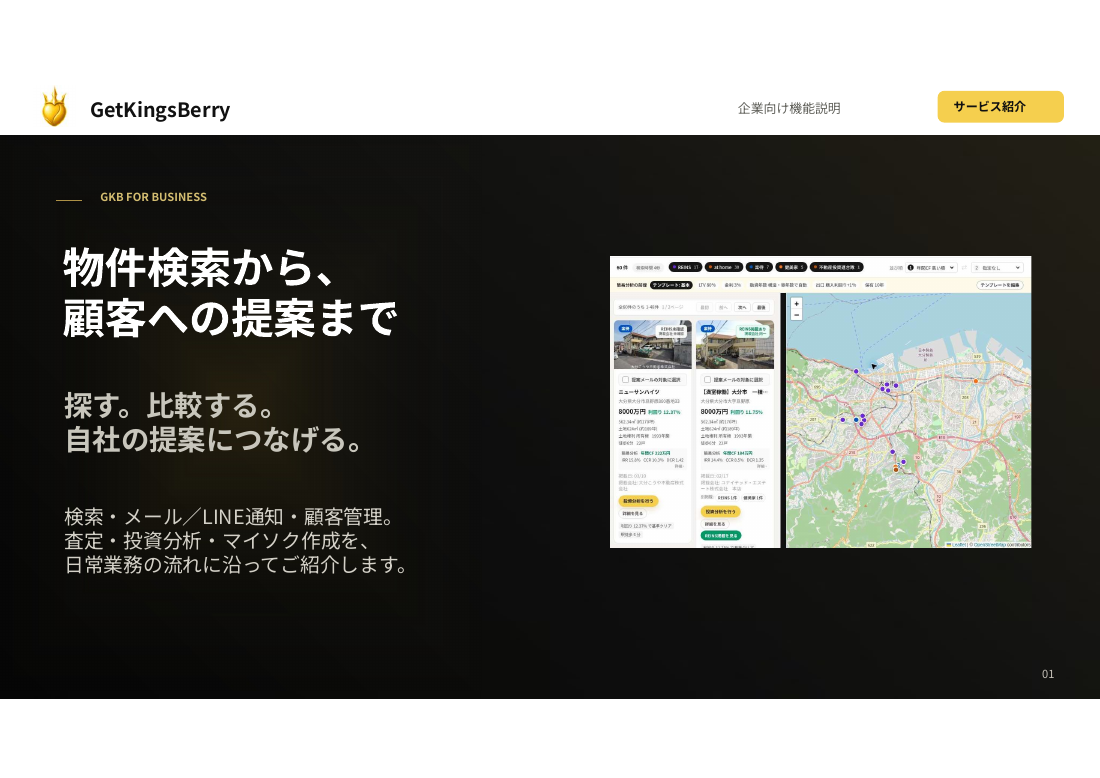
Task: Click the yellow サービス紹介 button
Action: 1000,107
